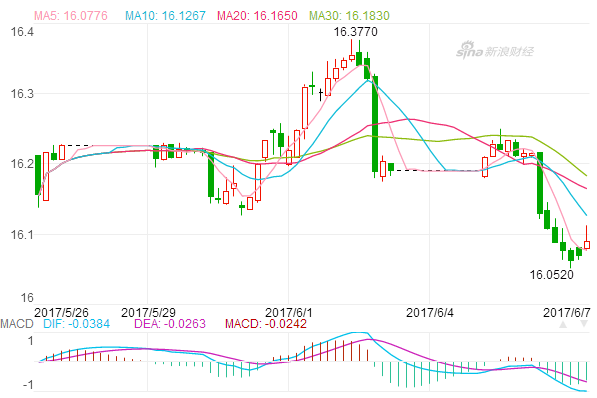Click the 16.3 price axis label
The image size is (597, 398).
[22, 94]
